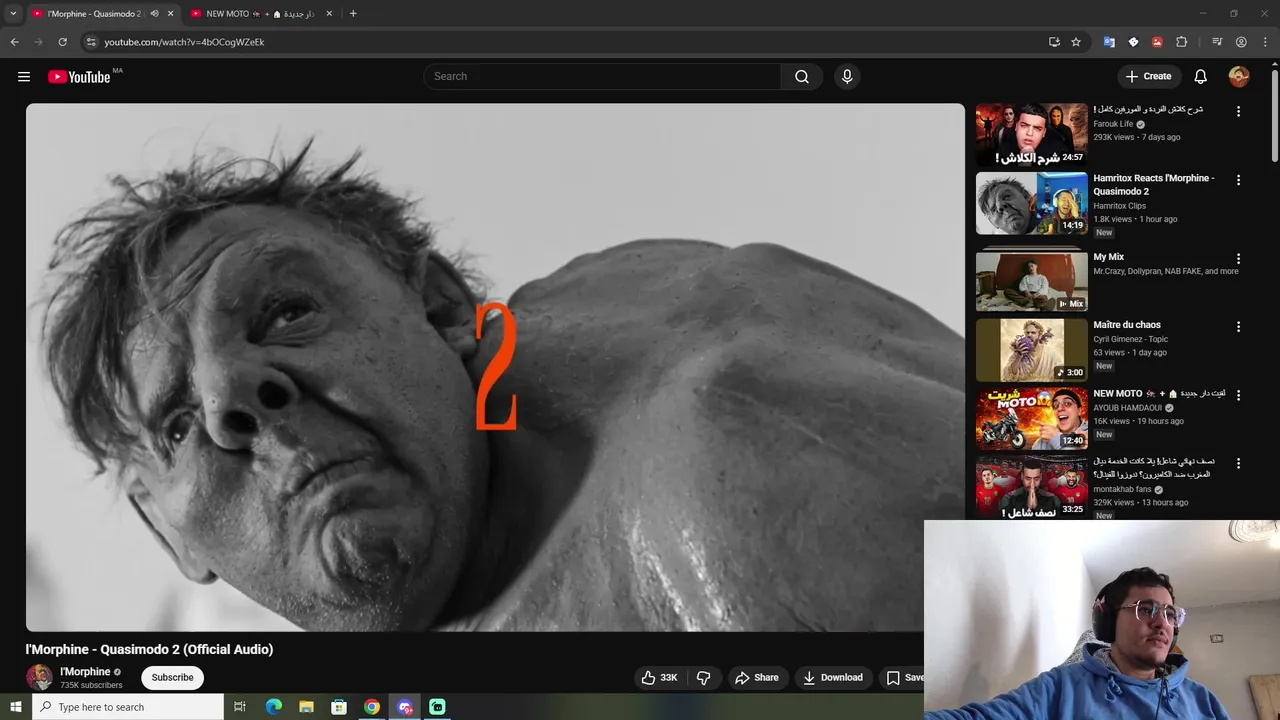Download the Quasimodo 2 video
The height and width of the screenshot is (720, 1280).
coord(833,678)
